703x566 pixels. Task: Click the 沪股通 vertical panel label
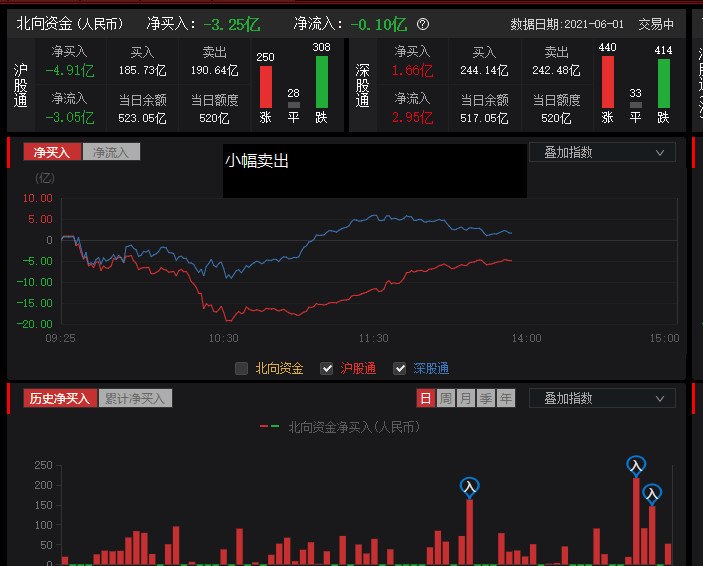click(x=21, y=85)
